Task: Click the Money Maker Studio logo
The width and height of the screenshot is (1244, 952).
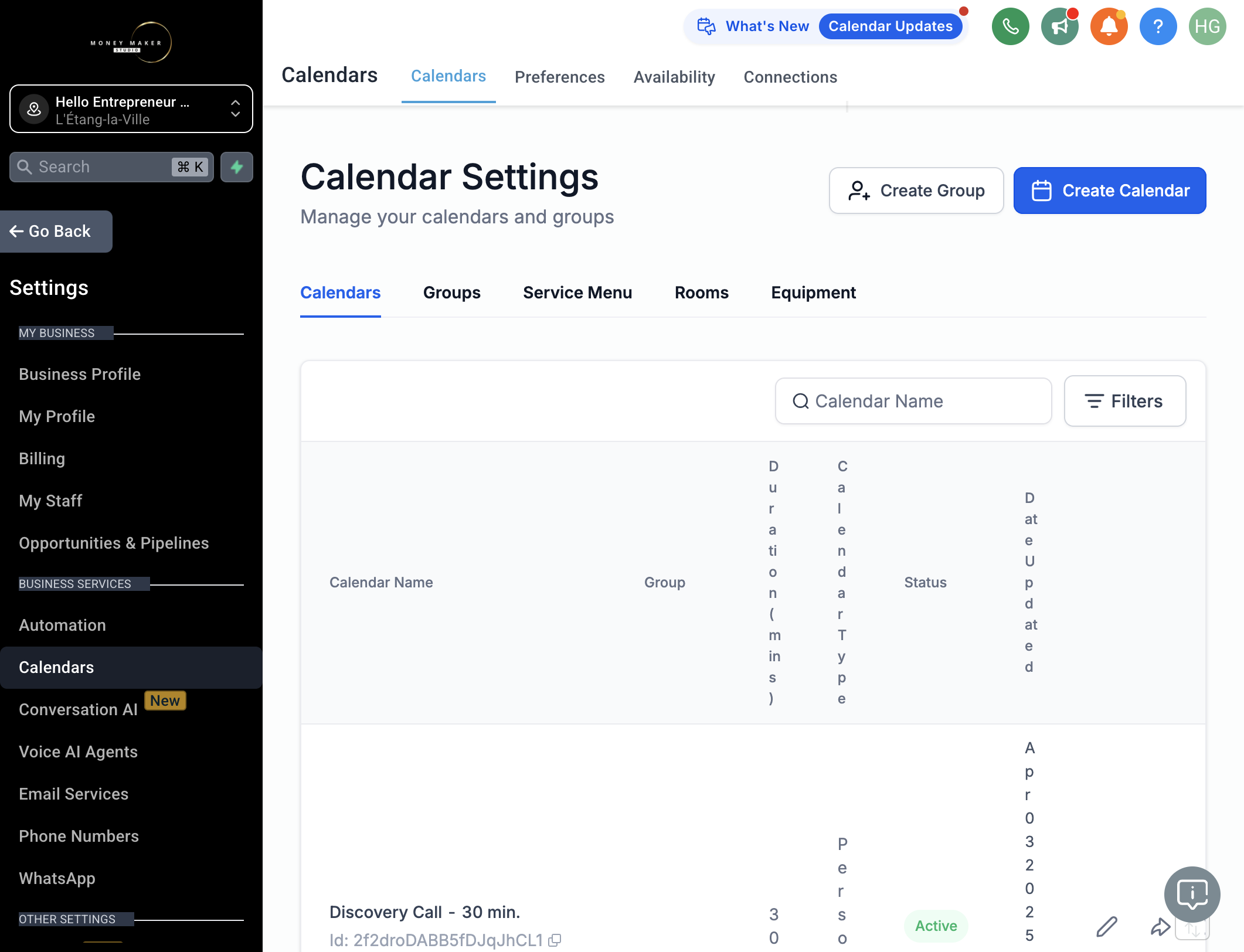Action: click(x=131, y=42)
